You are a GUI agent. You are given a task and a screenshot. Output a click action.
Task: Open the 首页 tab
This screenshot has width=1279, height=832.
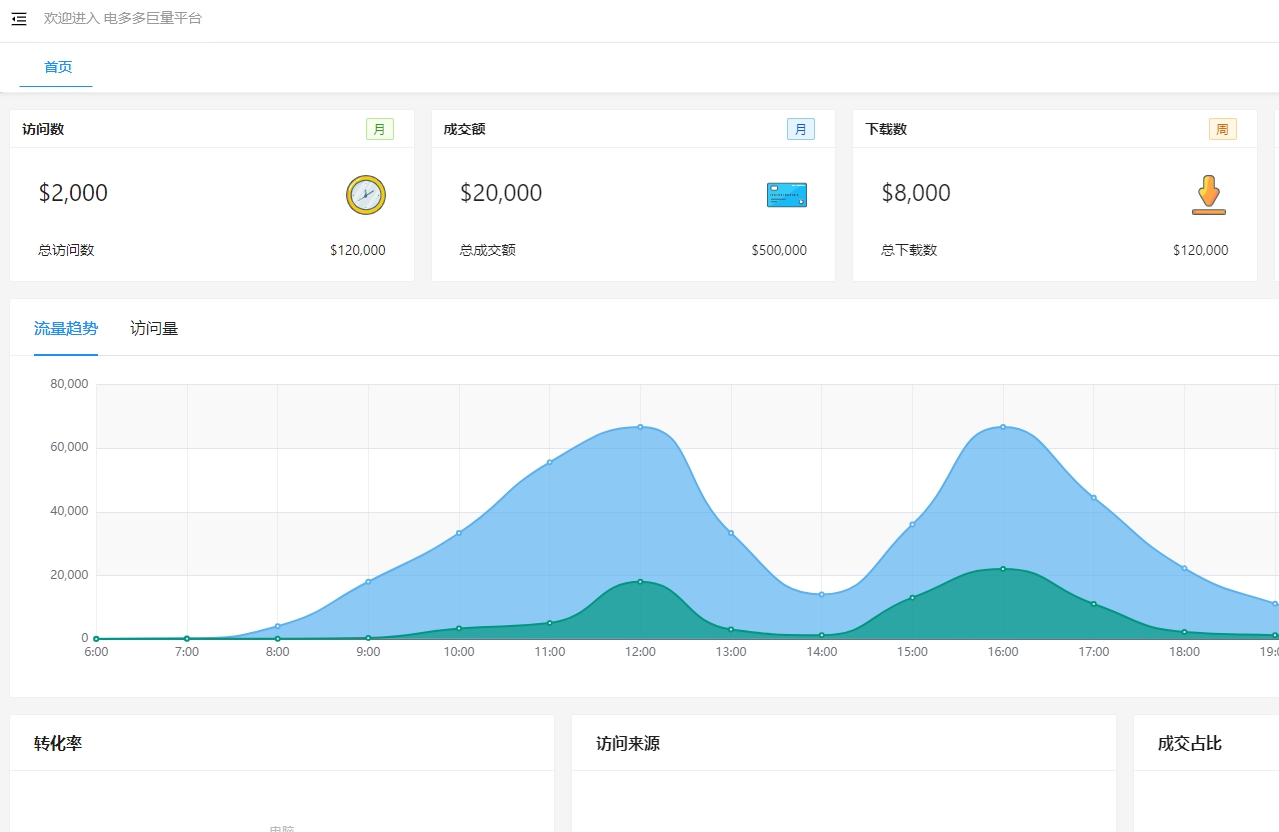tap(58, 67)
